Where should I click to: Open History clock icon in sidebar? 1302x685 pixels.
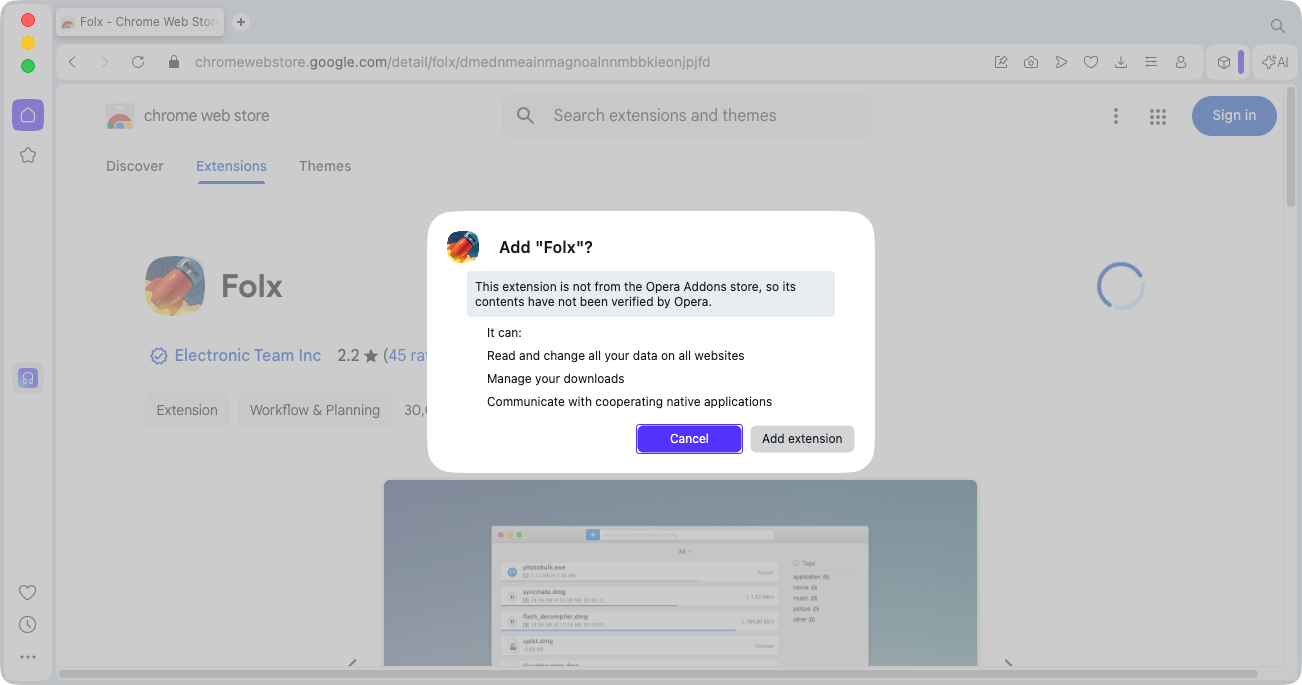point(28,625)
